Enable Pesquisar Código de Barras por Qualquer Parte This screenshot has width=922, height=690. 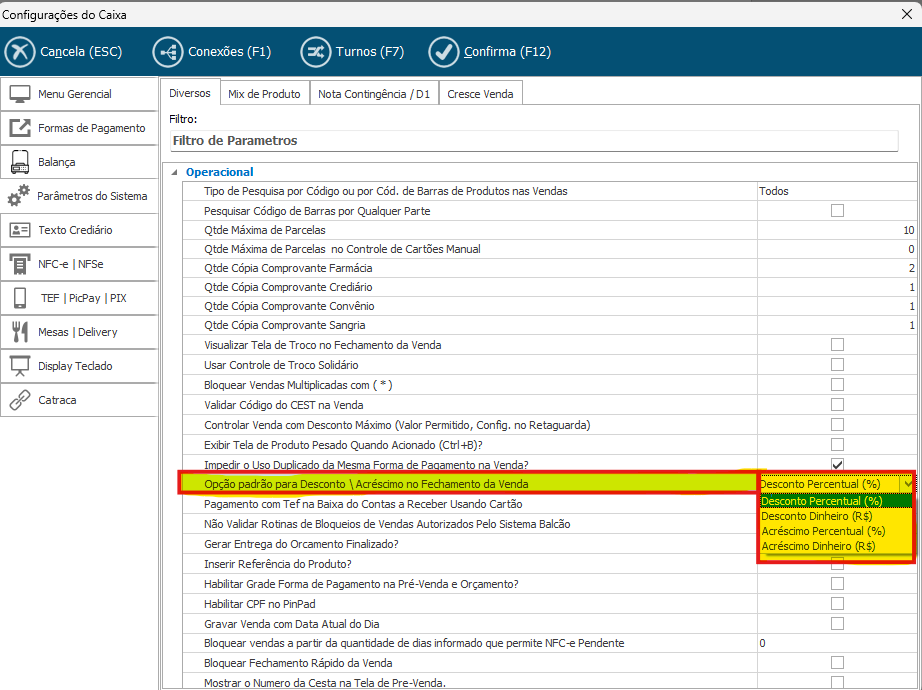(x=837, y=211)
